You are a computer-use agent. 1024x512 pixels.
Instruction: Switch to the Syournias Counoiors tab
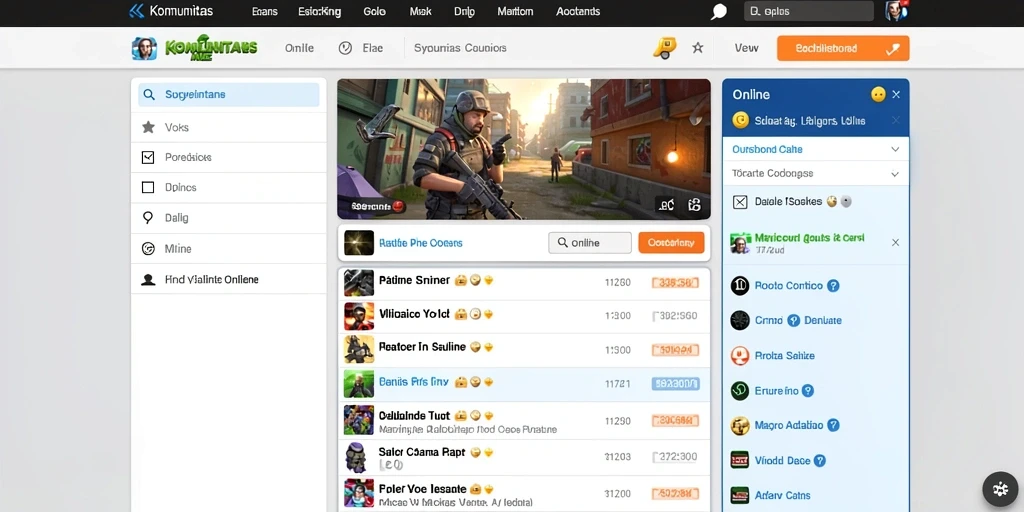(x=460, y=48)
